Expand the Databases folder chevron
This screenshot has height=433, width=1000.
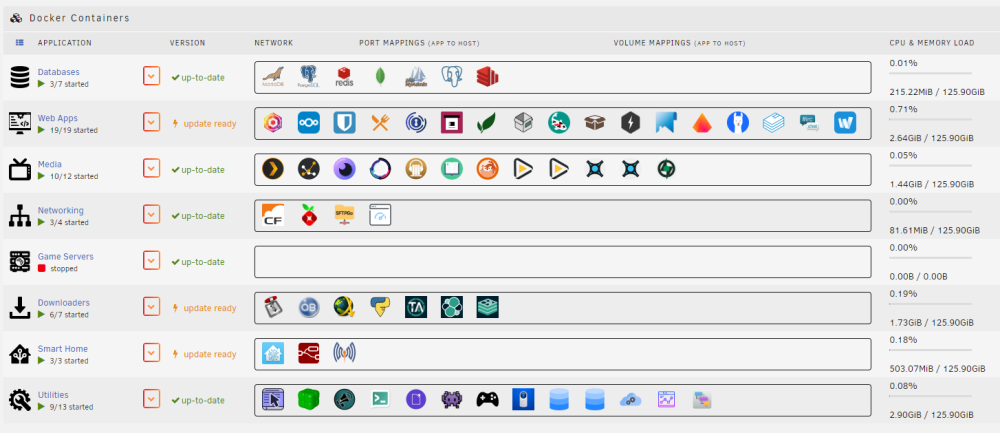151,77
